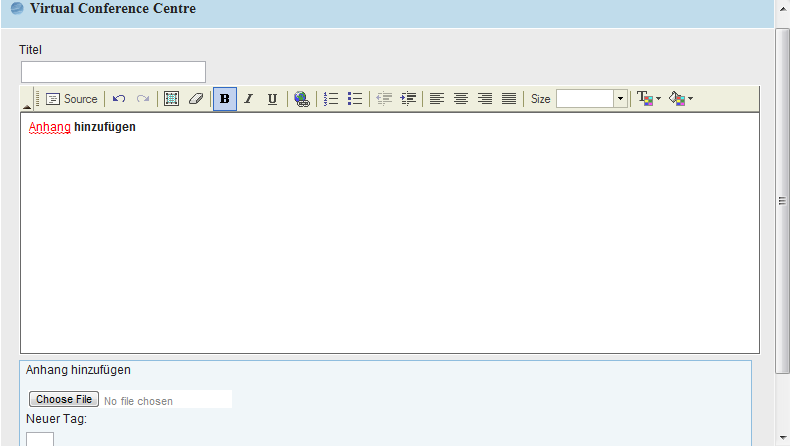Open the font Size dropdown
Viewport: 790px width, 447px height.
point(620,99)
